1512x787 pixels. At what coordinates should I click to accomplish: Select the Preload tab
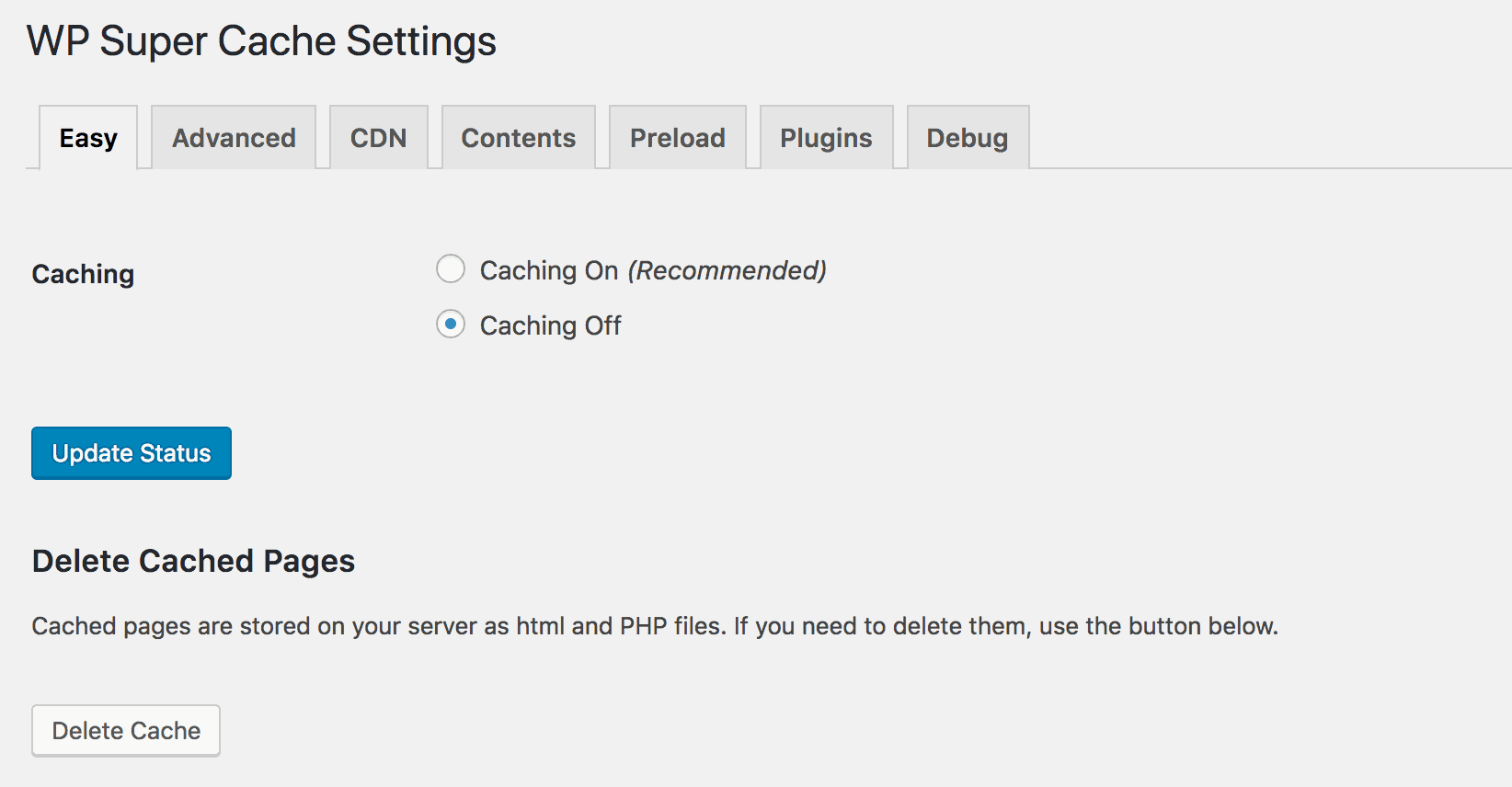click(678, 138)
